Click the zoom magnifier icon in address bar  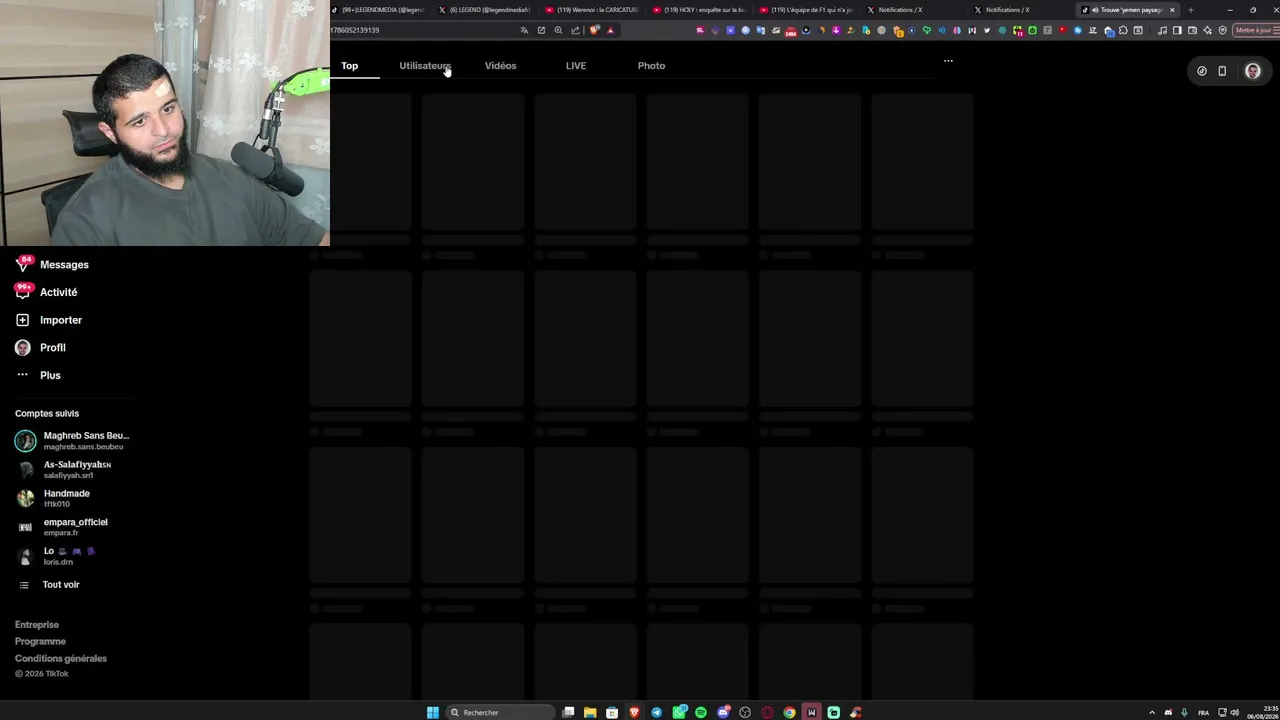pyautogui.click(x=558, y=30)
